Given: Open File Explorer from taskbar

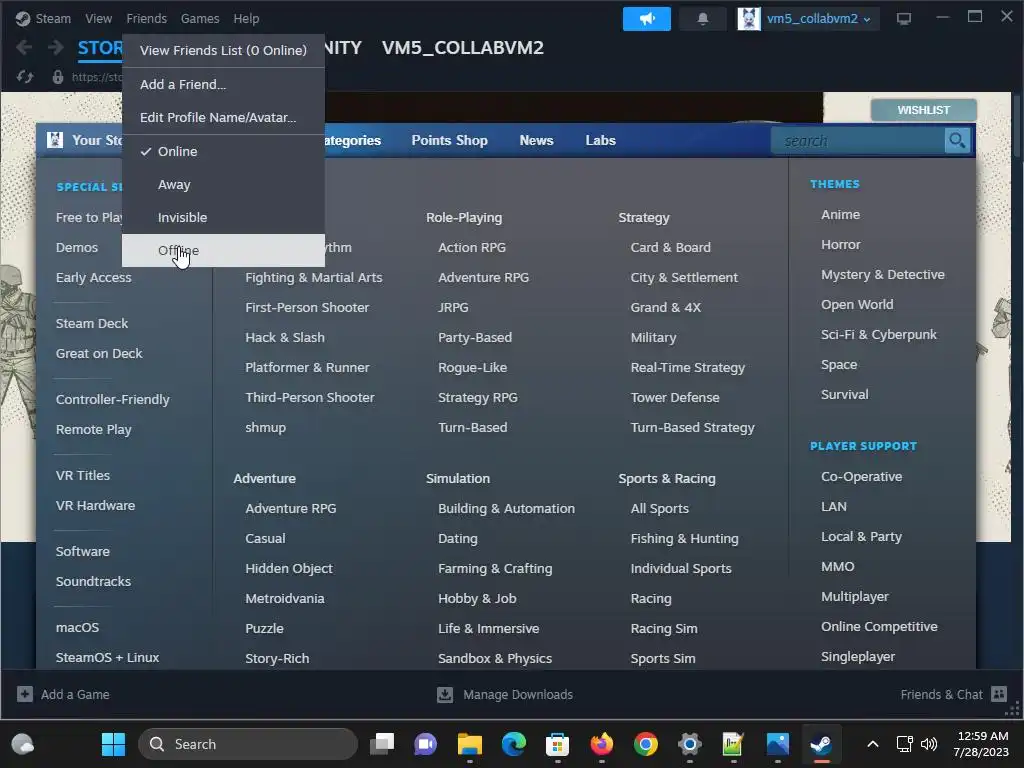Looking at the screenshot, I should tap(470, 744).
